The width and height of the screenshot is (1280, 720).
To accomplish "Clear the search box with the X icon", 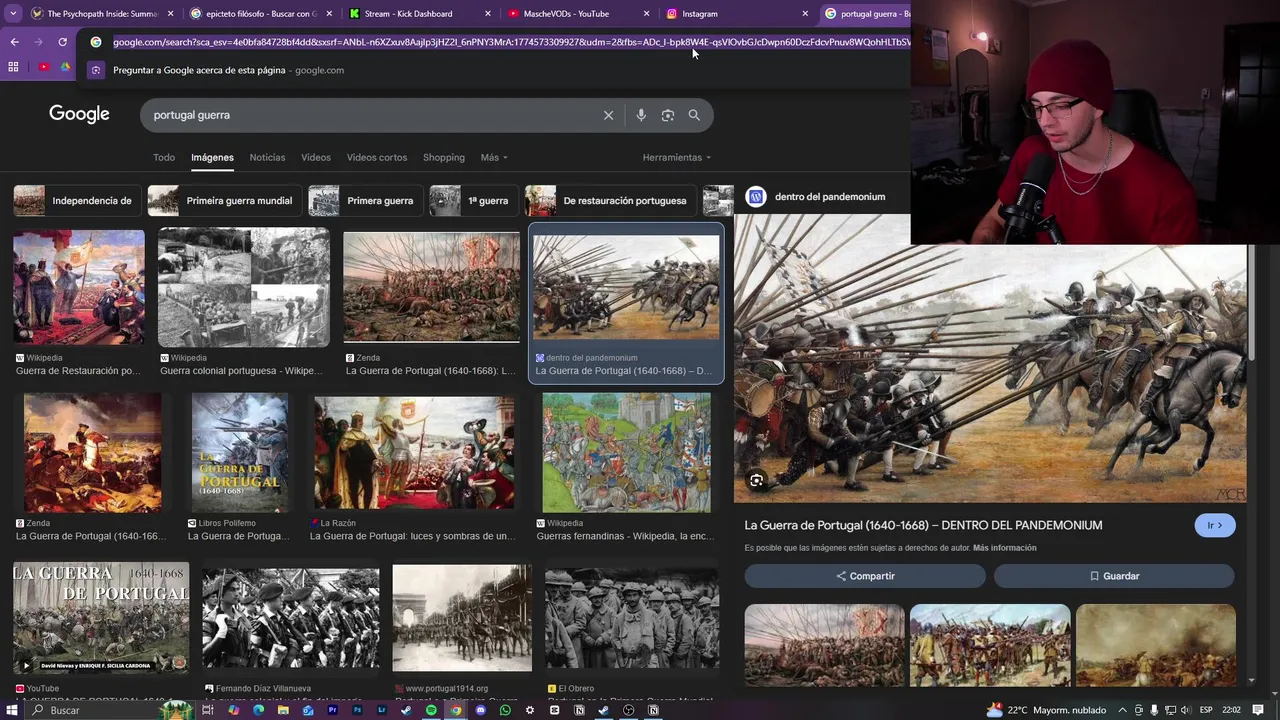I will click(x=608, y=115).
